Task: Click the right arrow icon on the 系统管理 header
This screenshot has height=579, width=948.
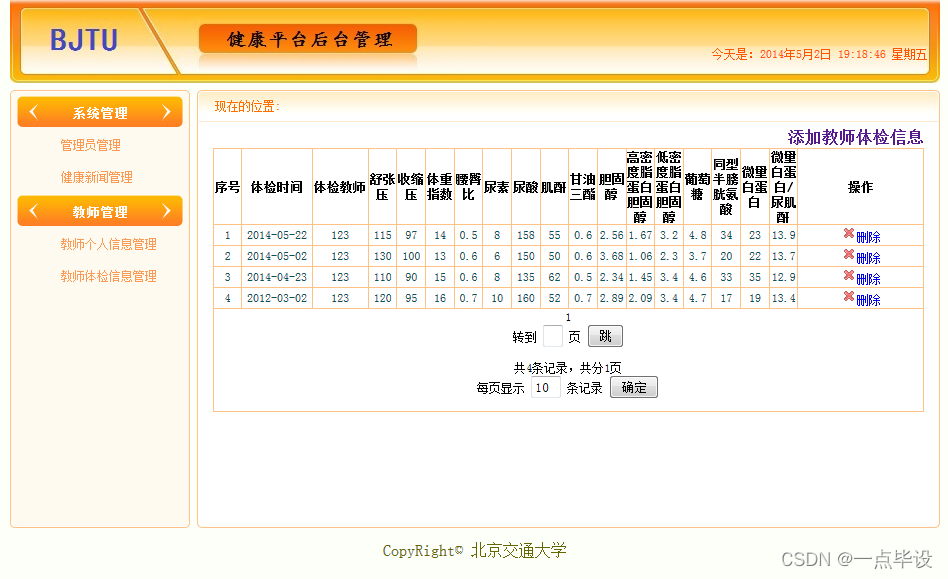Action: [168, 111]
